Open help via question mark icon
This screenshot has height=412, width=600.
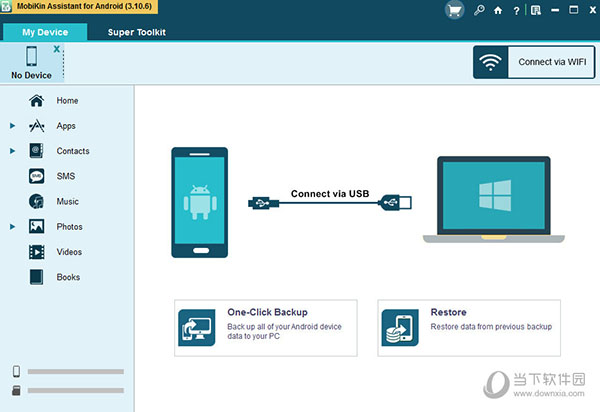516,11
